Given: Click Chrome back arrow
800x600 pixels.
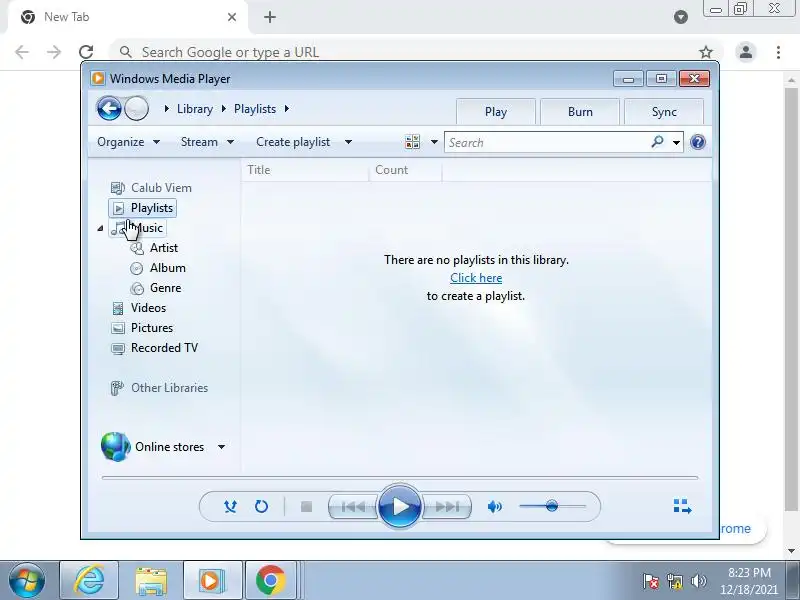Looking at the screenshot, I should 21,52.
